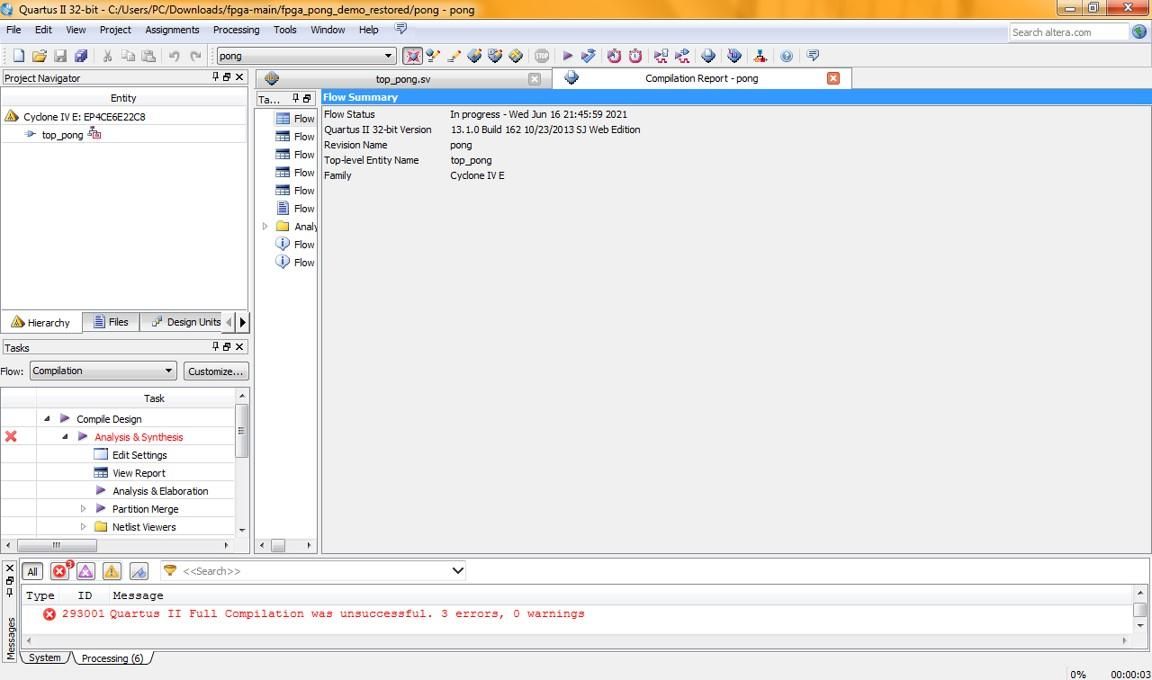Viewport: 1152px width, 680px height.
Task: Click the Save All toolbar icon
Action: pos(81,56)
